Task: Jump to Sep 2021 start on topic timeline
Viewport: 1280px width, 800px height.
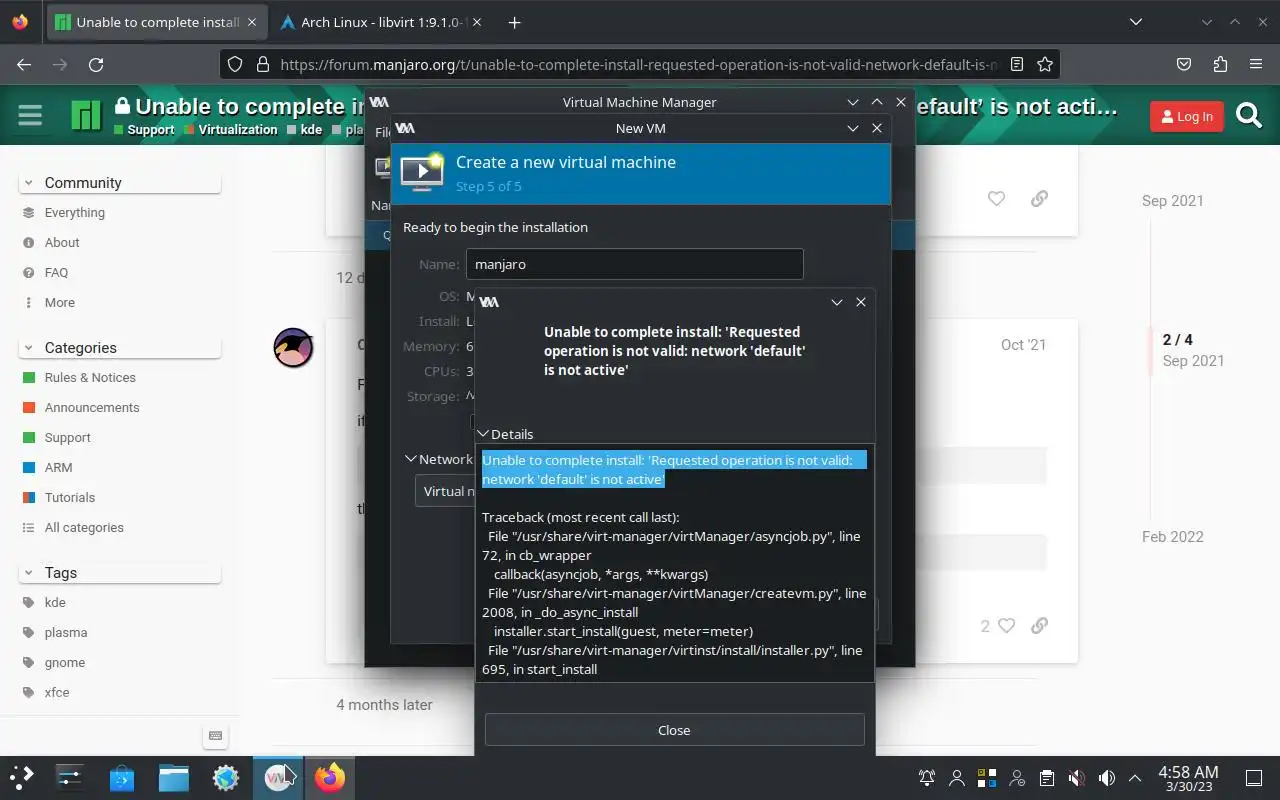Action: click(1172, 200)
